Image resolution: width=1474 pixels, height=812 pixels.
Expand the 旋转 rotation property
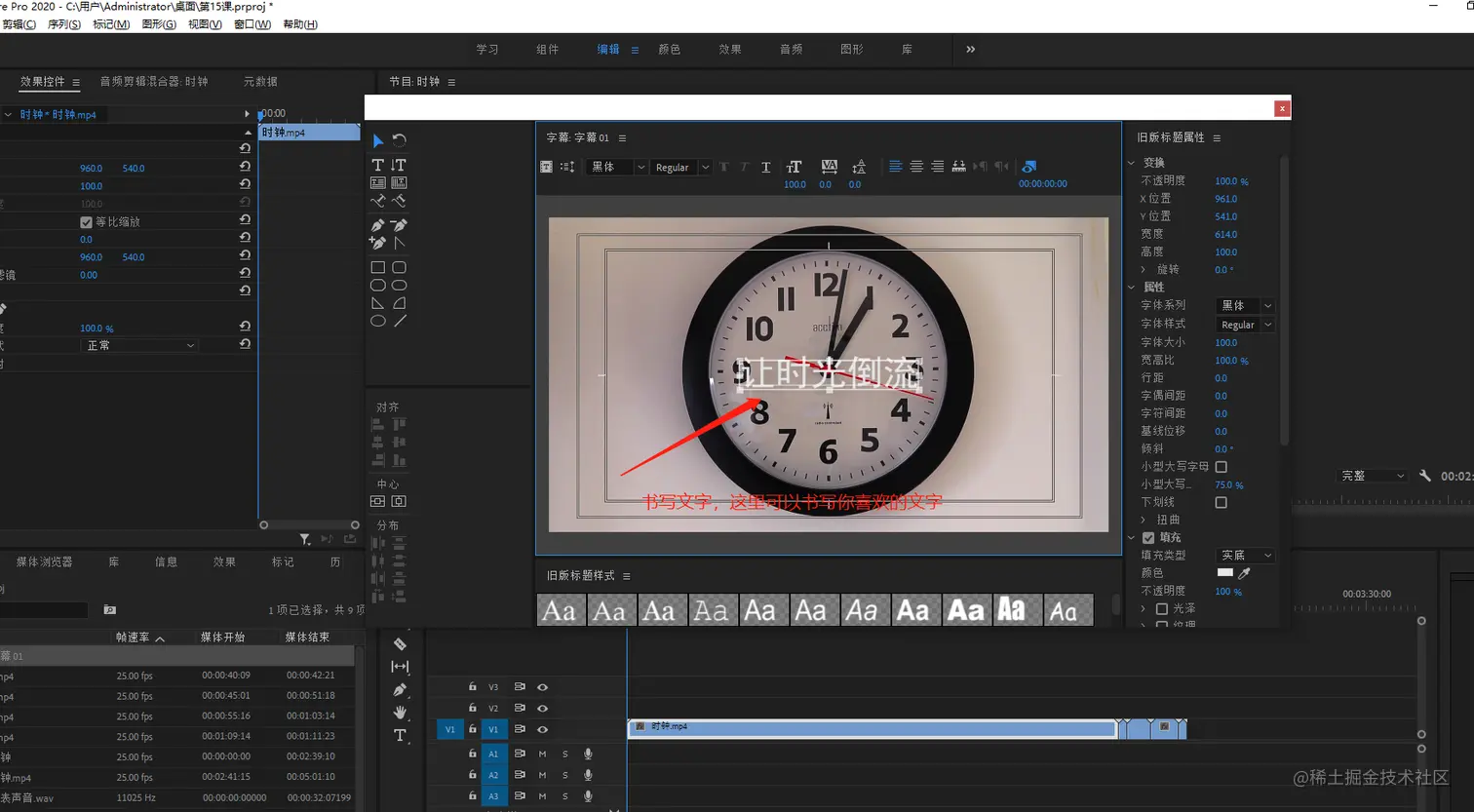[1144, 269]
